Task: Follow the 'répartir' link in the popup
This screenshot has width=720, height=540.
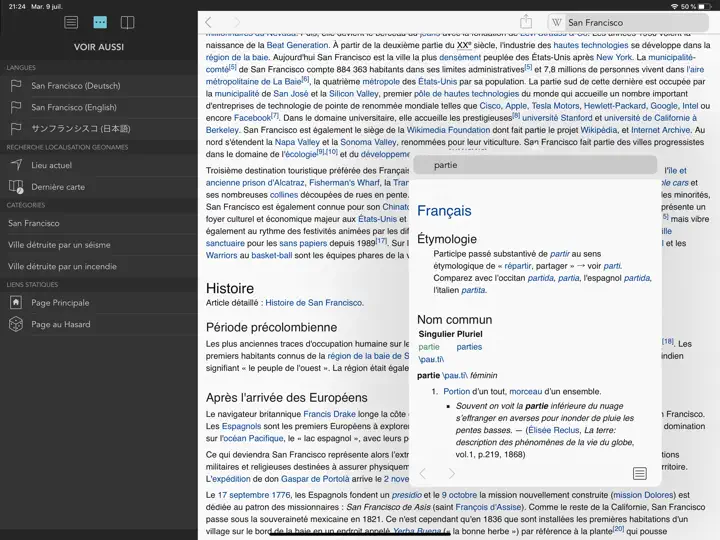Action: coord(518,266)
